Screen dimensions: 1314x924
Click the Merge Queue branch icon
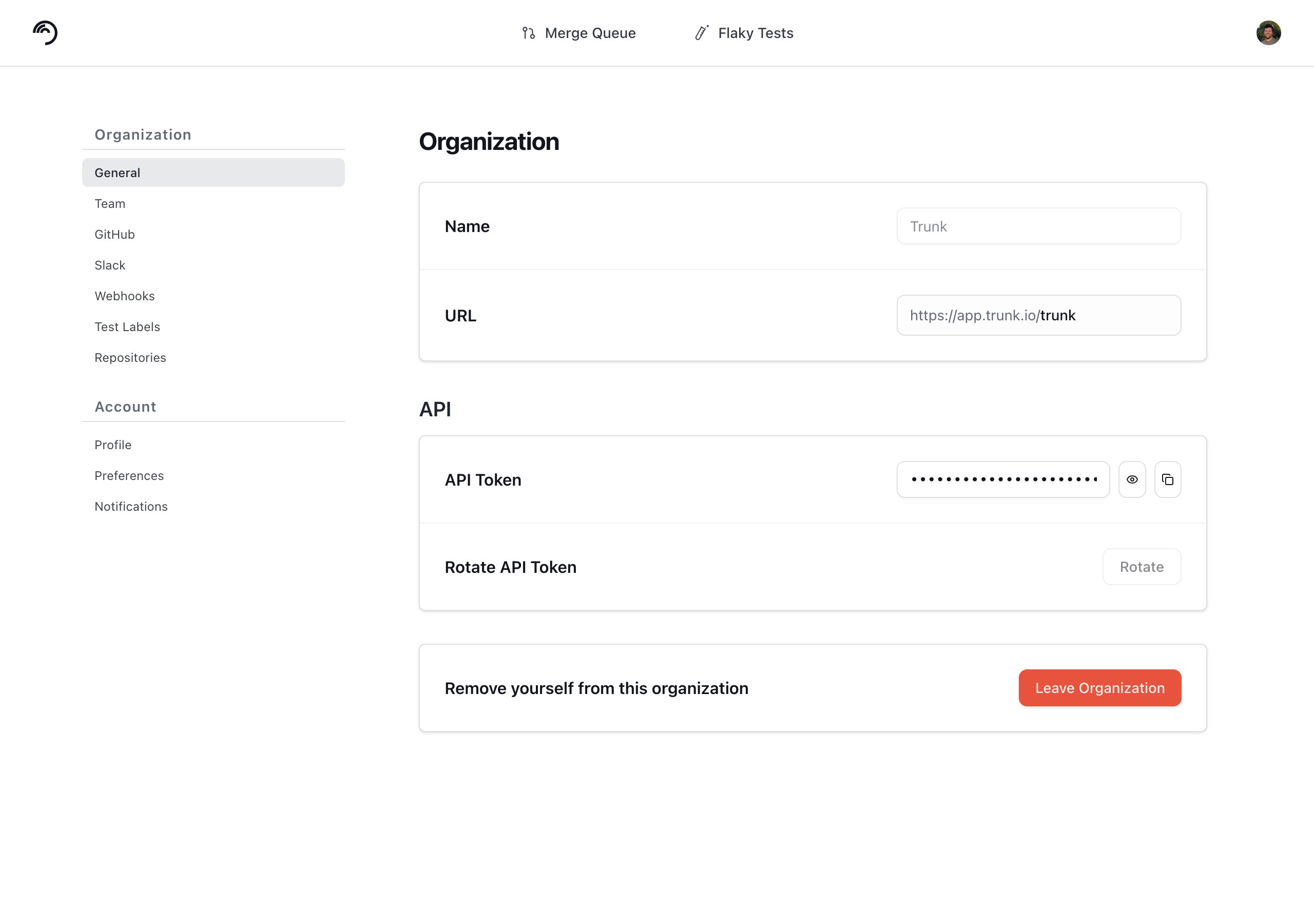coord(528,33)
